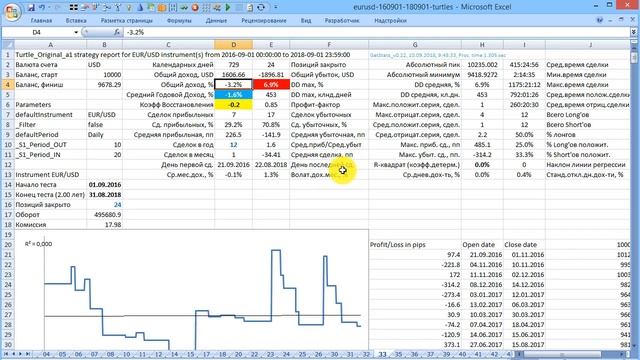The width and height of the screenshot is (640, 360).
Task: Select cell with Total income USD 1606.66
Action: [233, 75]
